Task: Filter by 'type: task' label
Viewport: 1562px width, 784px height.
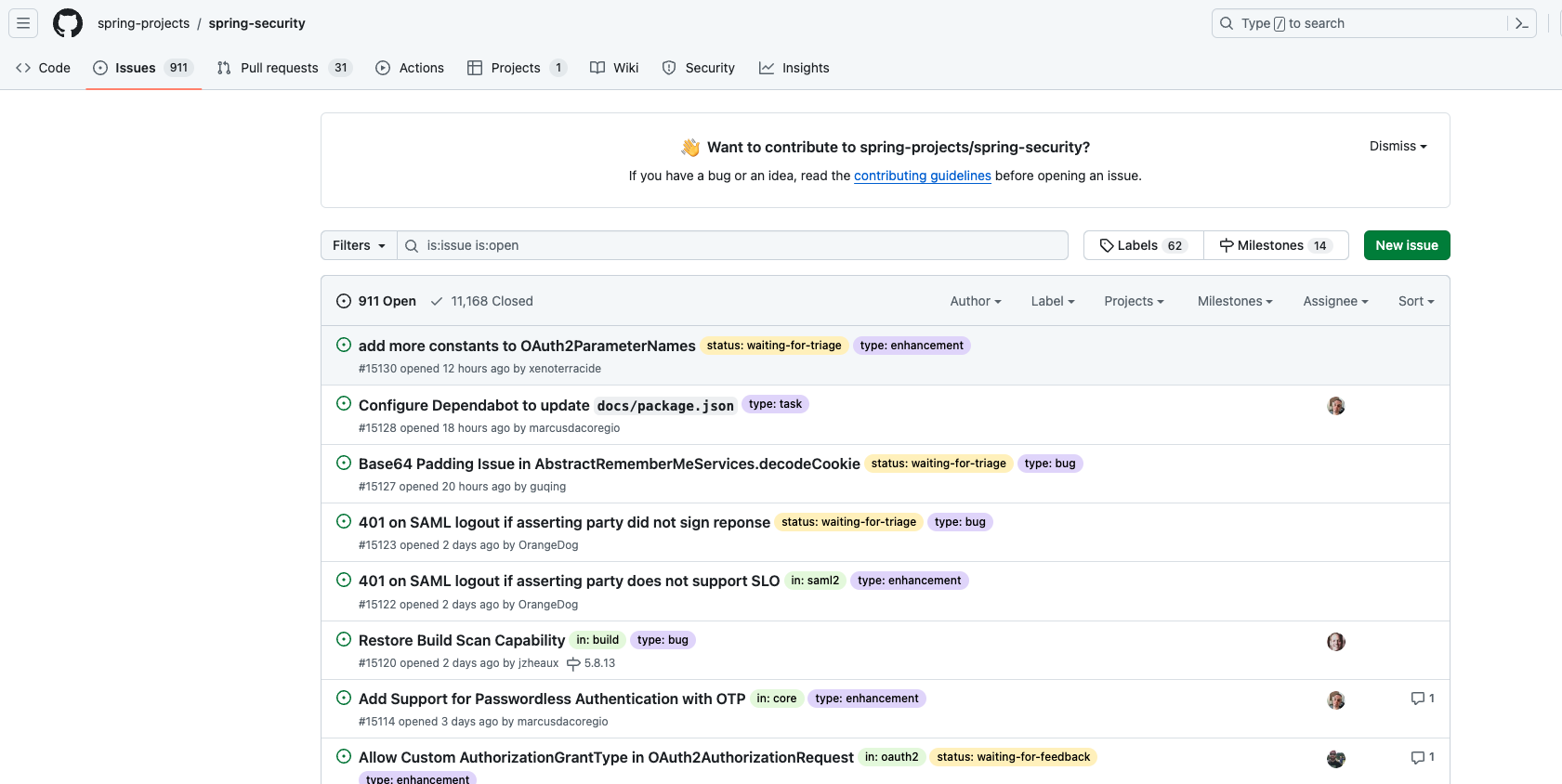Action: click(x=775, y=404)
